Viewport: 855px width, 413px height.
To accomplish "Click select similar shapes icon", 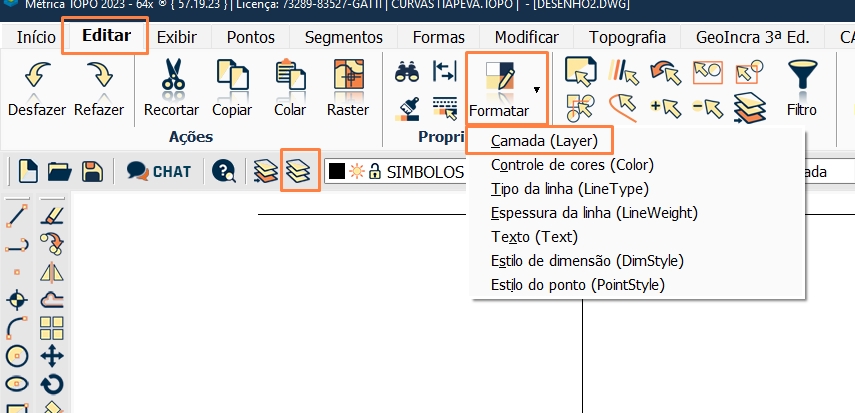I will 580,107.
